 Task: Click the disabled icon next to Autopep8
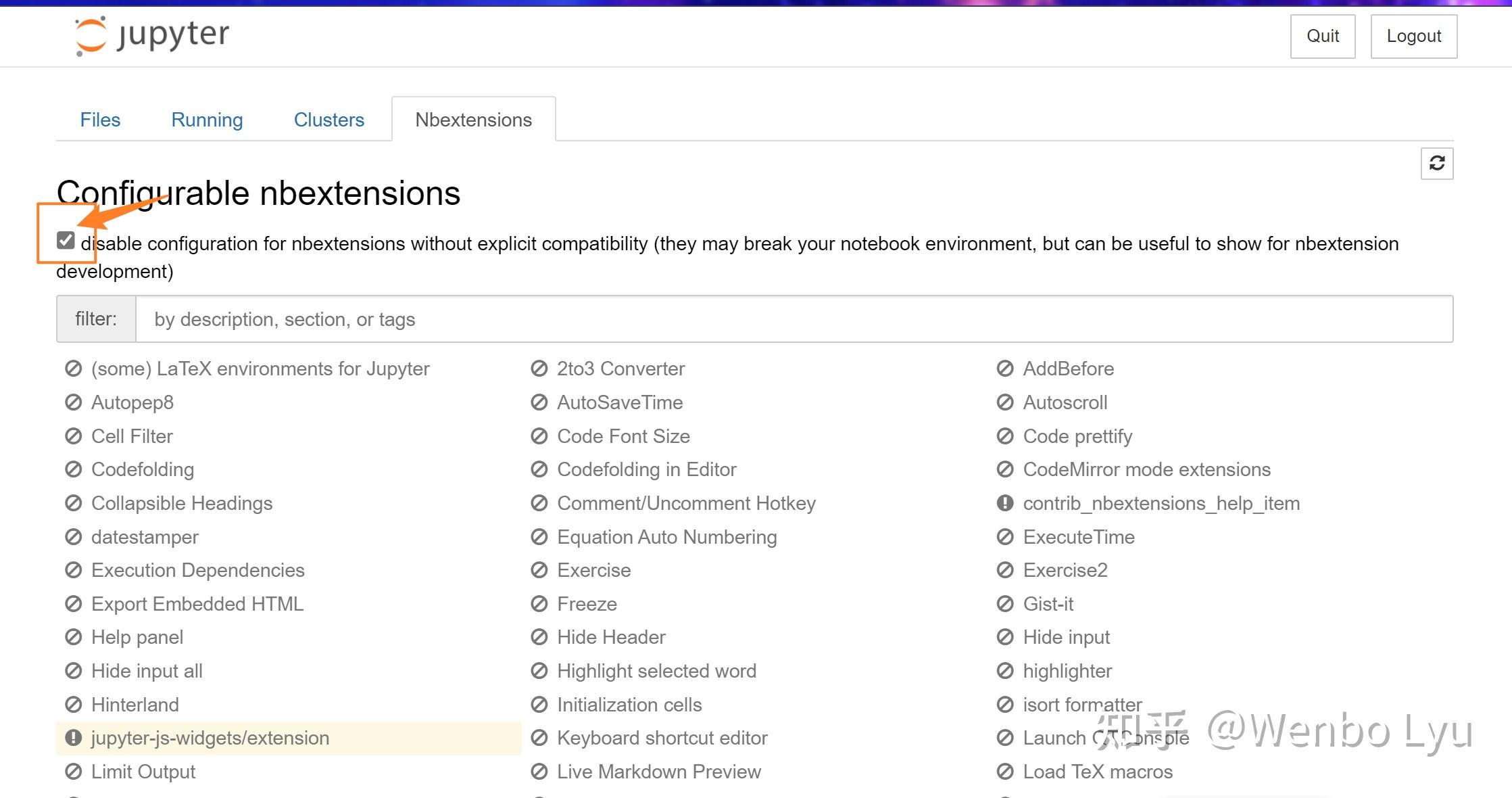pos(73,402)
